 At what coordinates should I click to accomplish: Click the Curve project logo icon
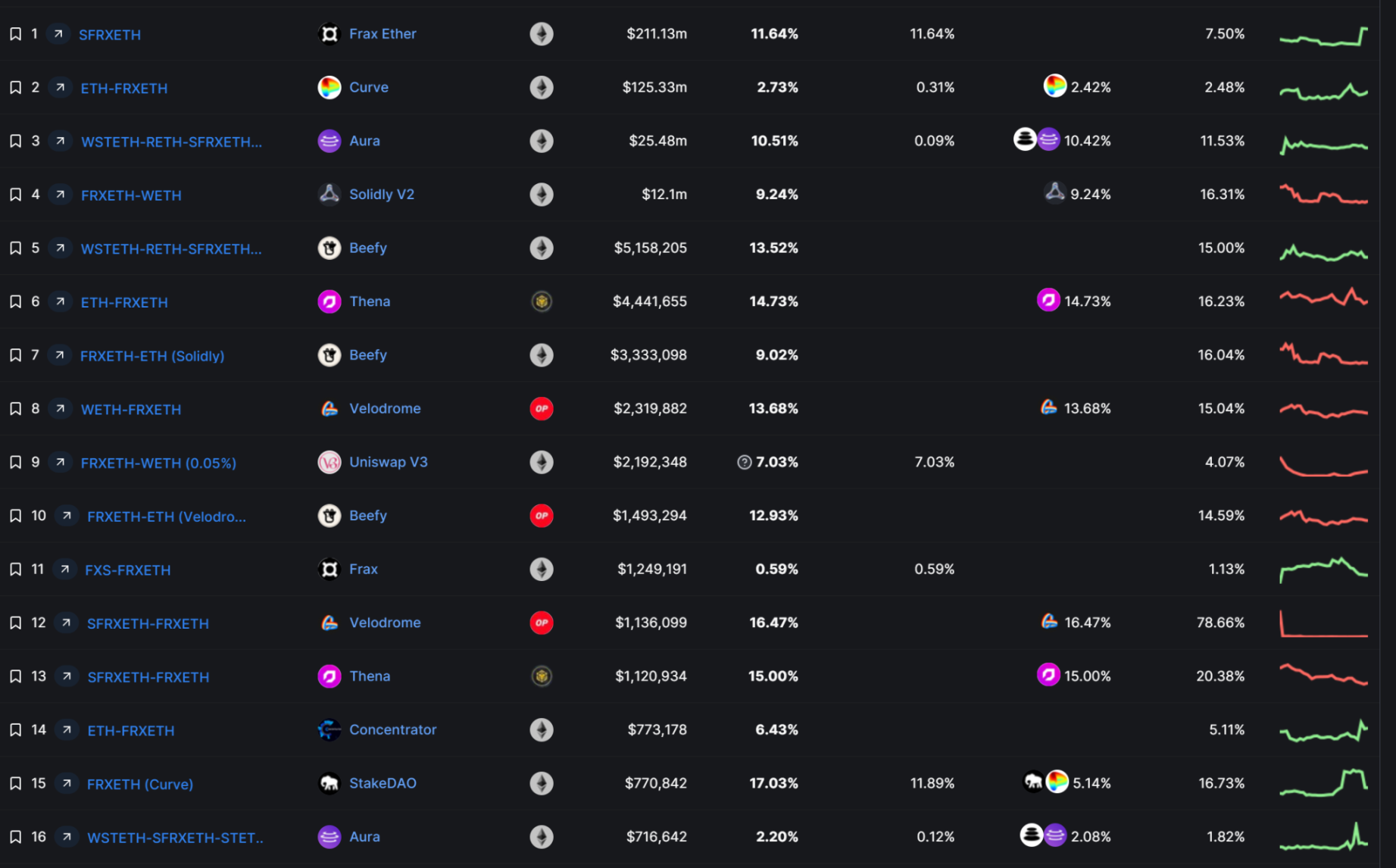(x=329, y=87)
